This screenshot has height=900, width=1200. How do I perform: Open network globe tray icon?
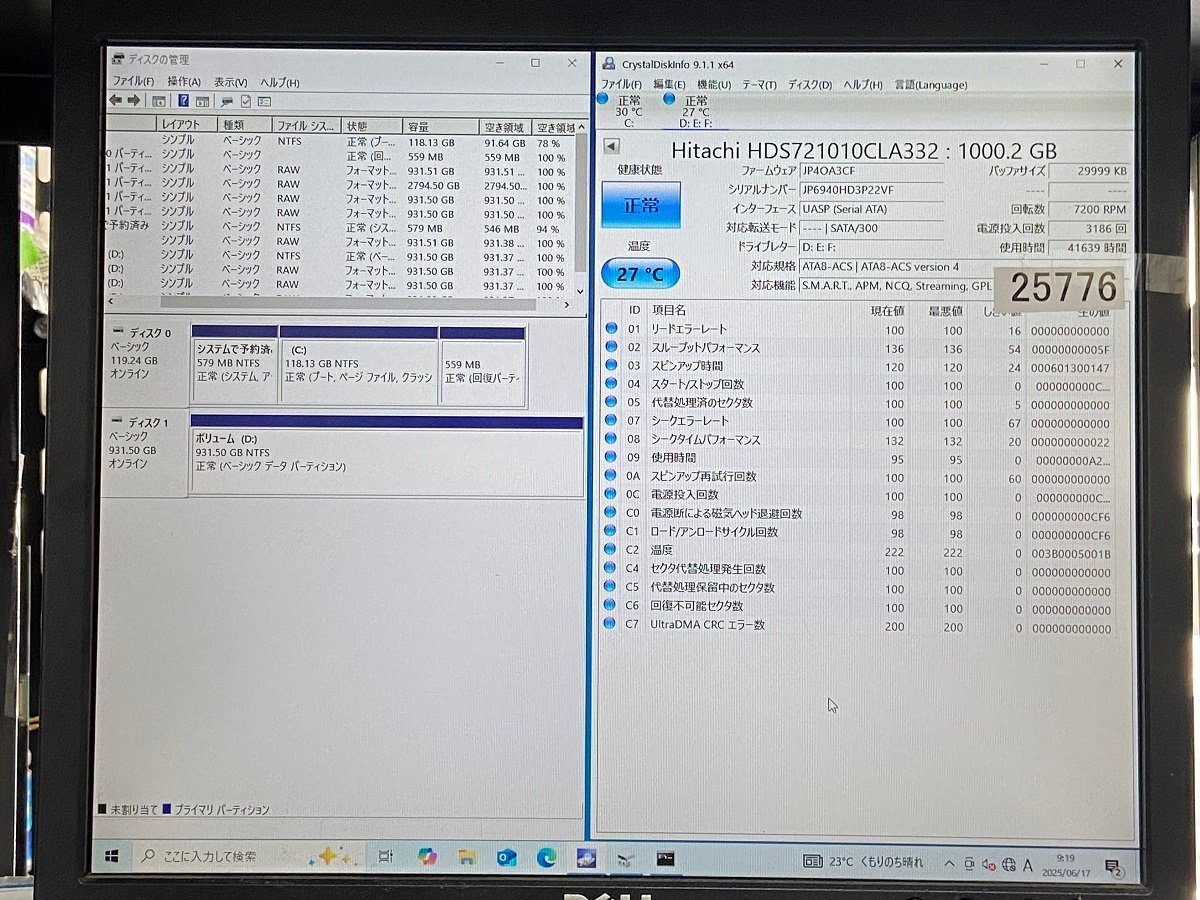pyautogui.click(x=1008, y=864)
